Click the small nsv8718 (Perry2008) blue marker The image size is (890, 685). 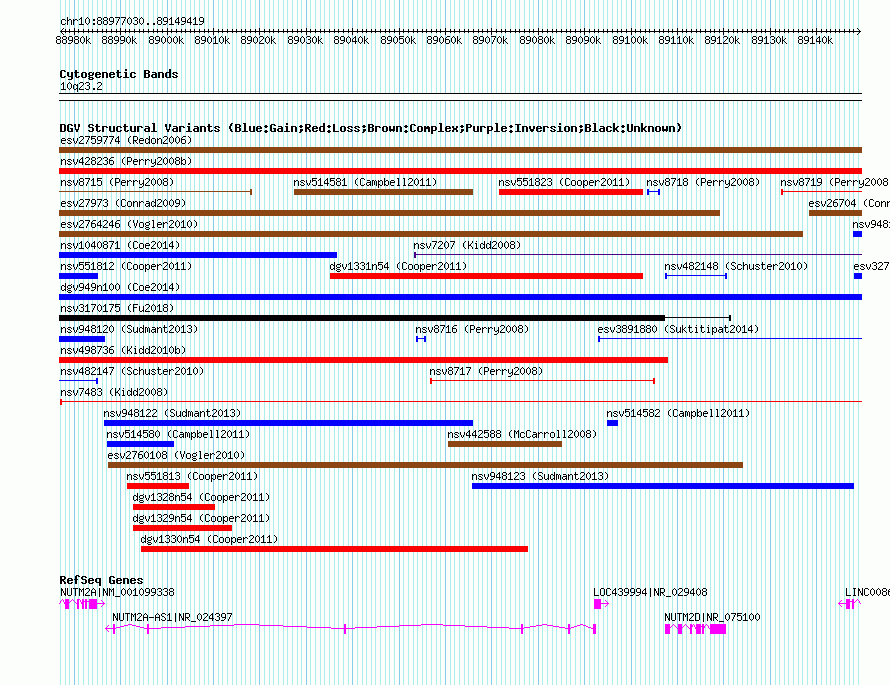tap(653, 192)
